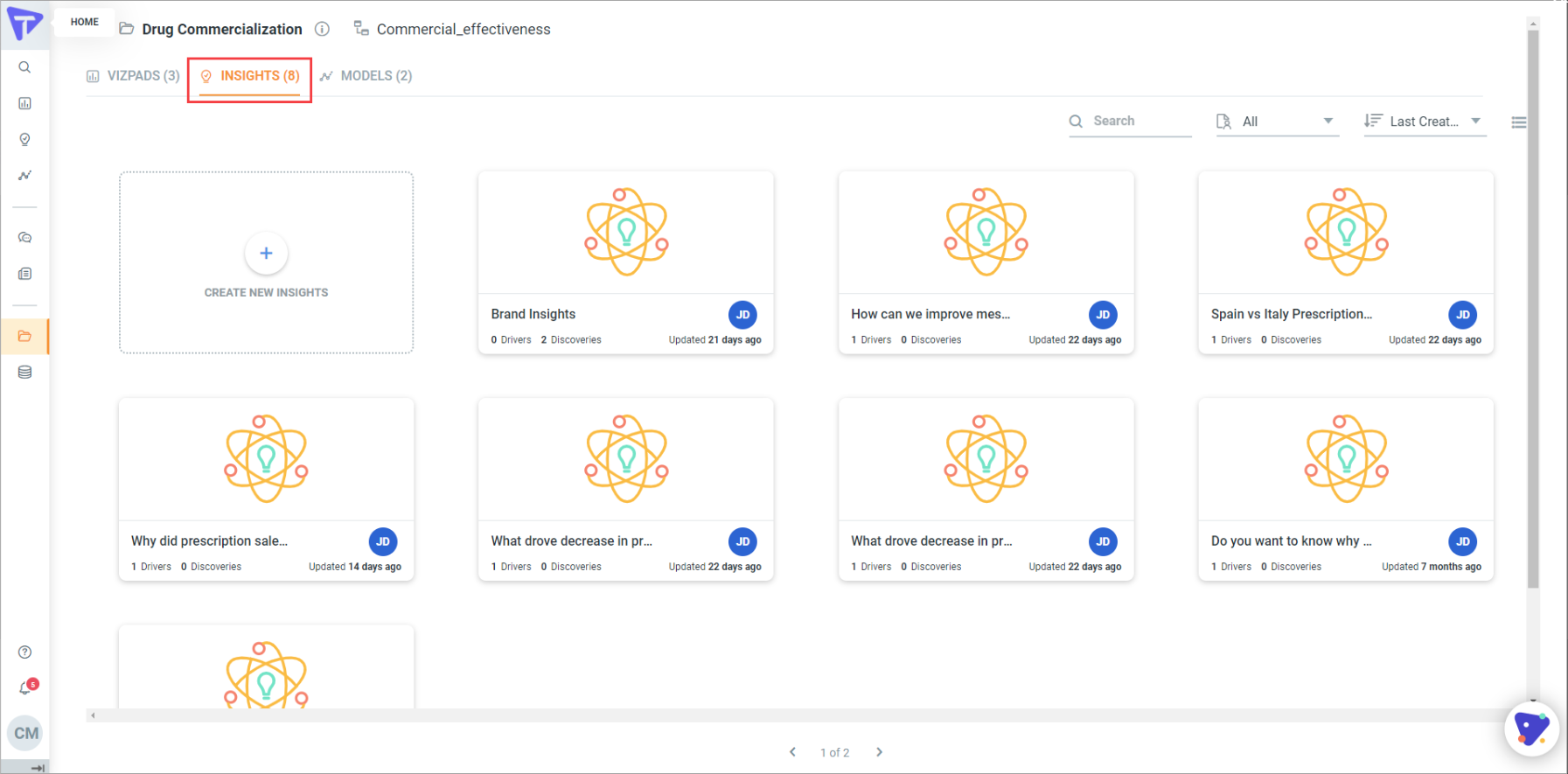The height and width of the screenshot is (774, 1568).
Task: Click the Tellius logo icon
Action: pyautogui.click(x=24, y=24)
